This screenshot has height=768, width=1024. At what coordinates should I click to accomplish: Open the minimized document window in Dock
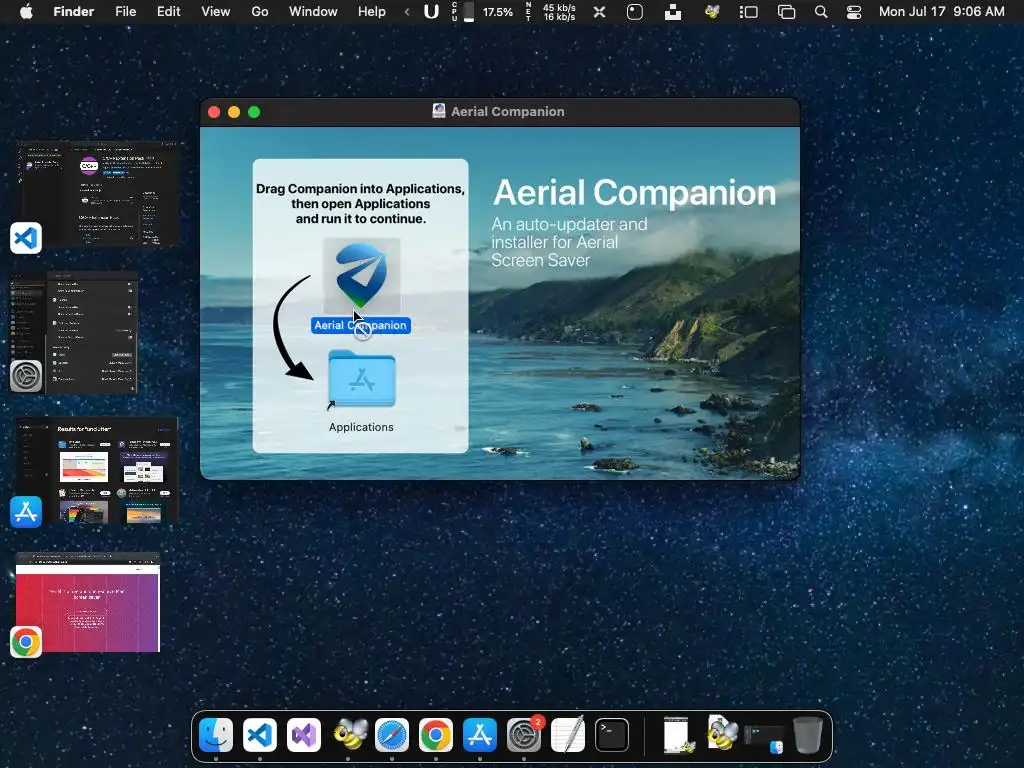(x=677, y=735)
